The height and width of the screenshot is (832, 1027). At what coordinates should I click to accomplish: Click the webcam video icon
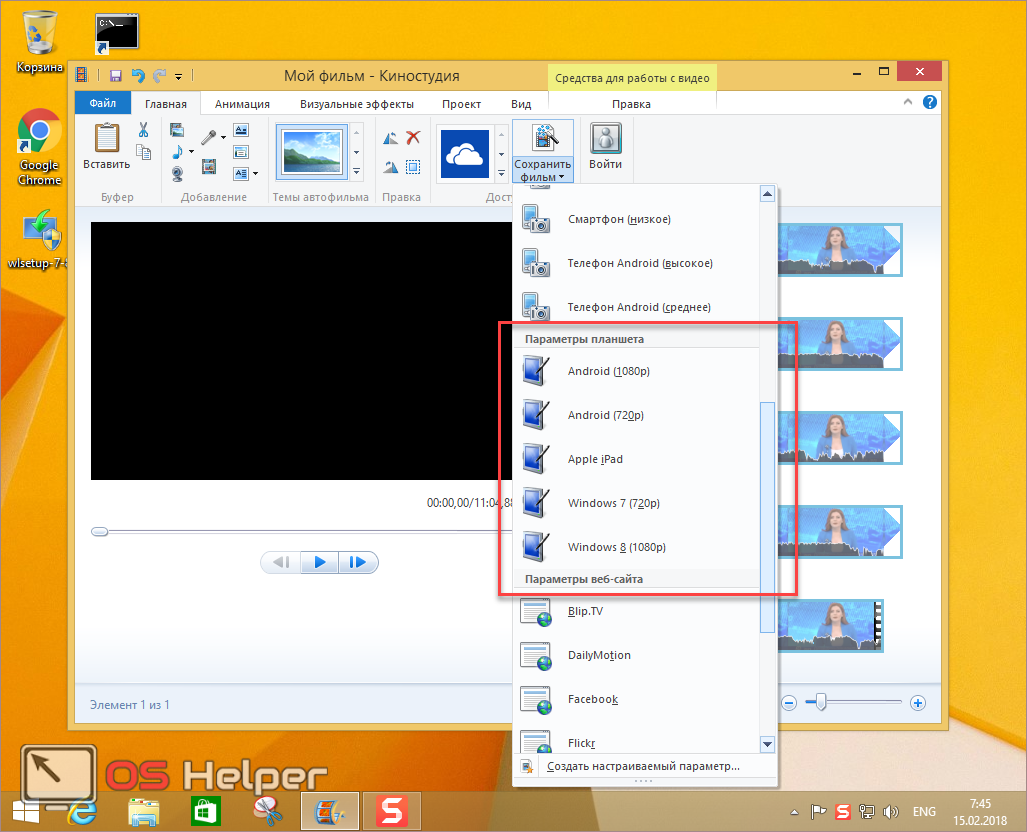pos(177,174)
